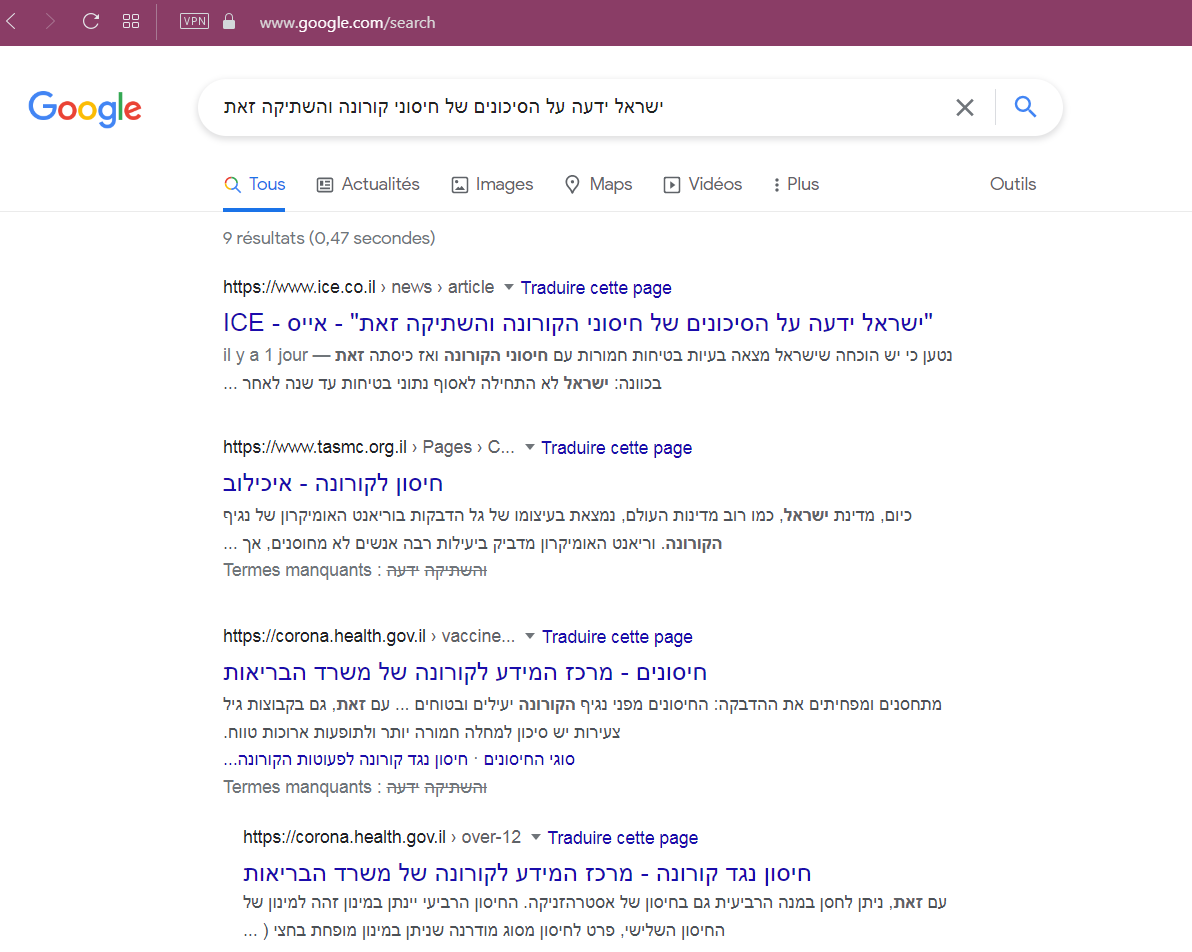Open the Maps tab

click(598, 184)
